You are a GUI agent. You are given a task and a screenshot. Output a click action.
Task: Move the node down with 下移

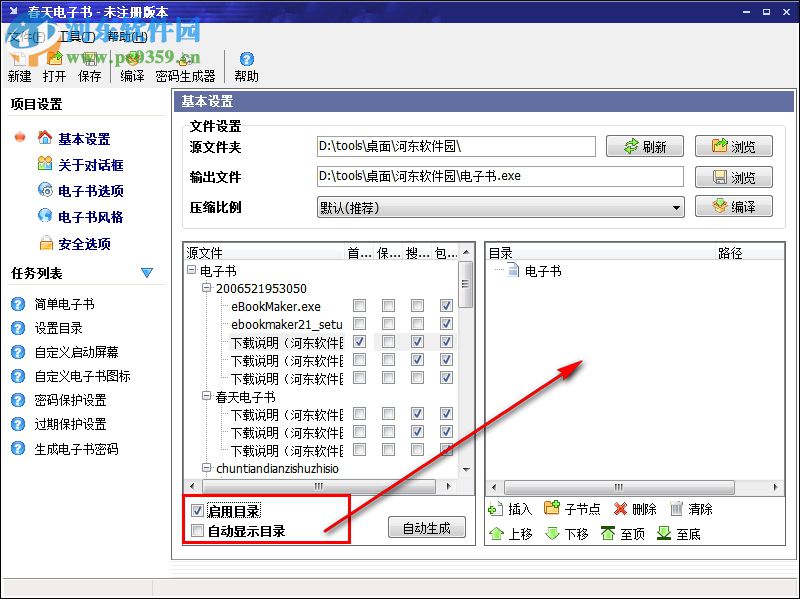coord(567,534)
